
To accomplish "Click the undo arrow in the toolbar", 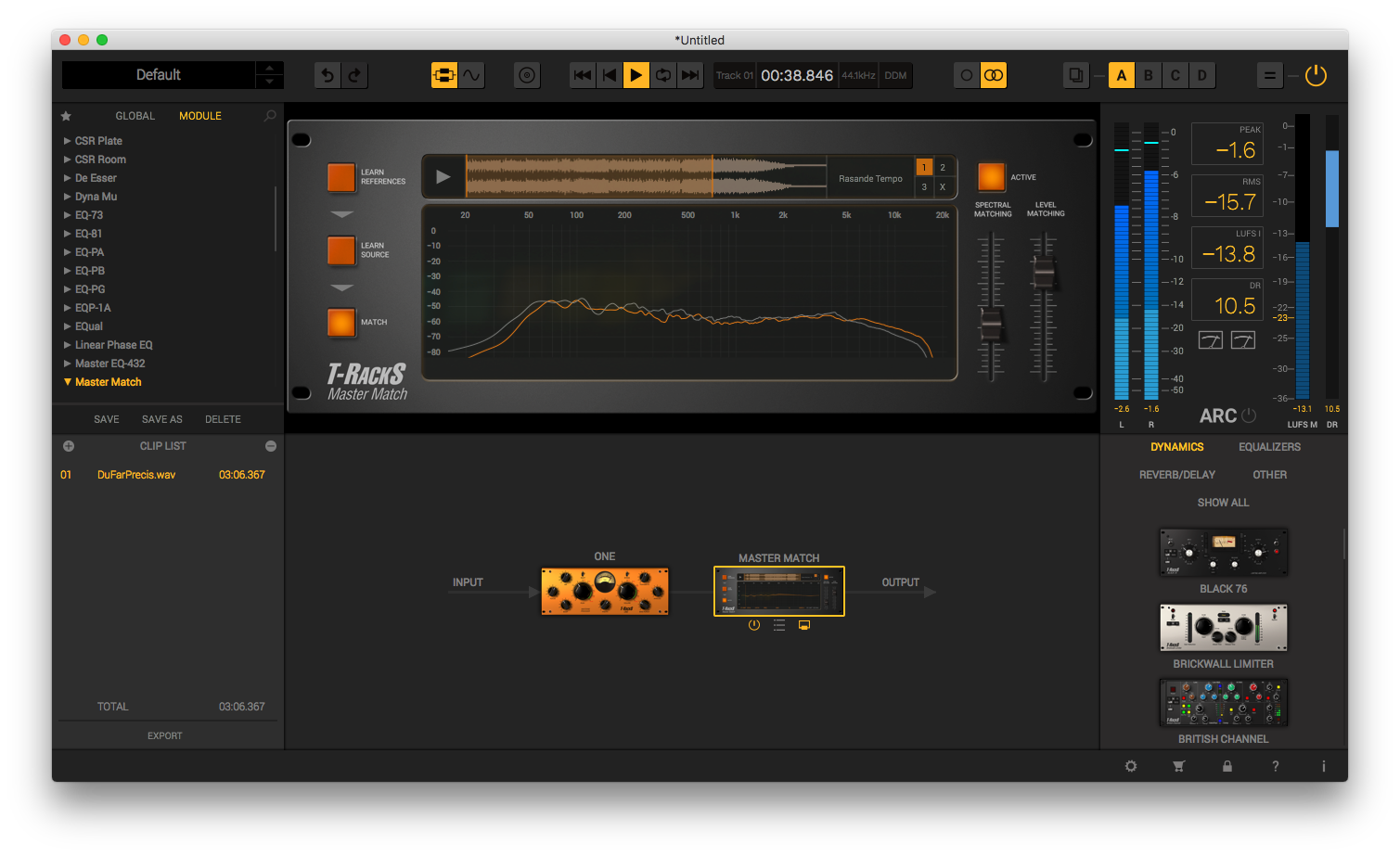I will click(x=328, y=75).
